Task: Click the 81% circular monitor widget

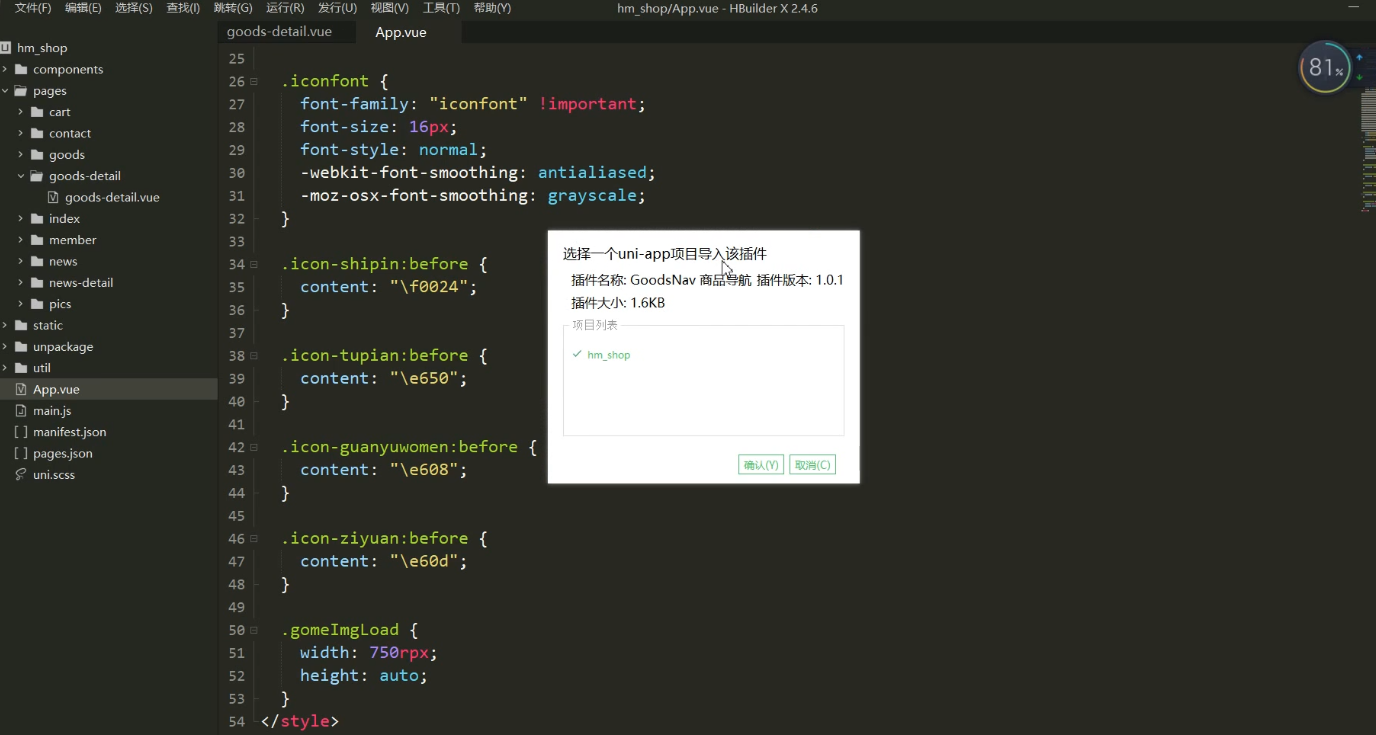Action: (x=1325, y=67)
